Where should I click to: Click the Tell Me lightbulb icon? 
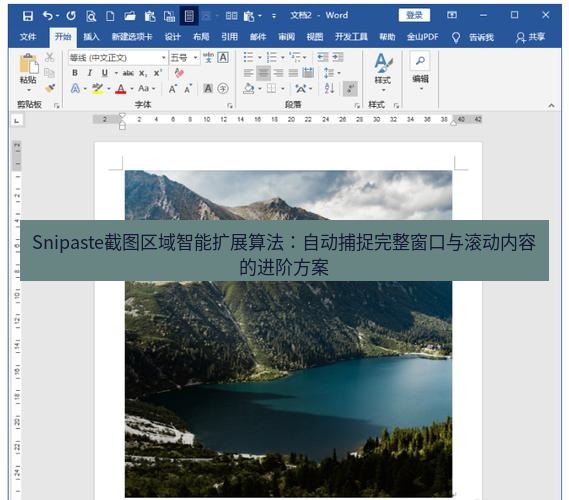(x=456, y=37)
